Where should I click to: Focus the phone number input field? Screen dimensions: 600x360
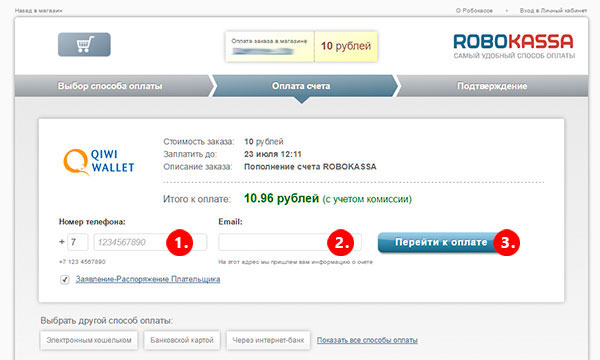pos(150,242)
